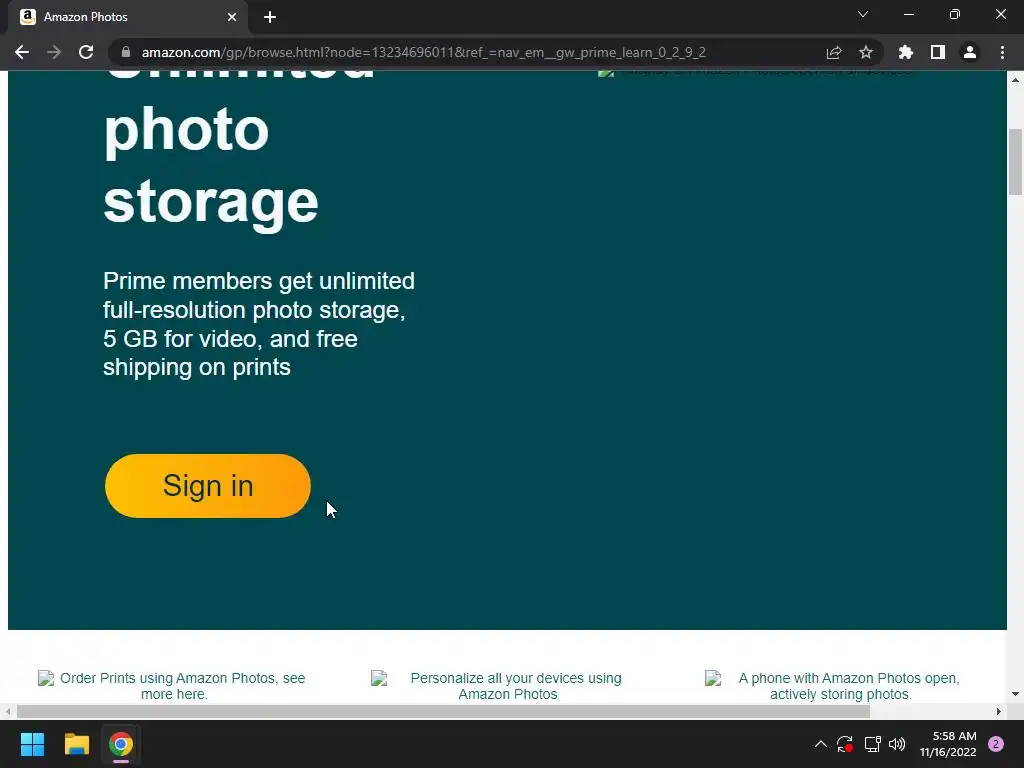View site info via the lock icon
This screenshot has height=768, width=1024.
126,52
